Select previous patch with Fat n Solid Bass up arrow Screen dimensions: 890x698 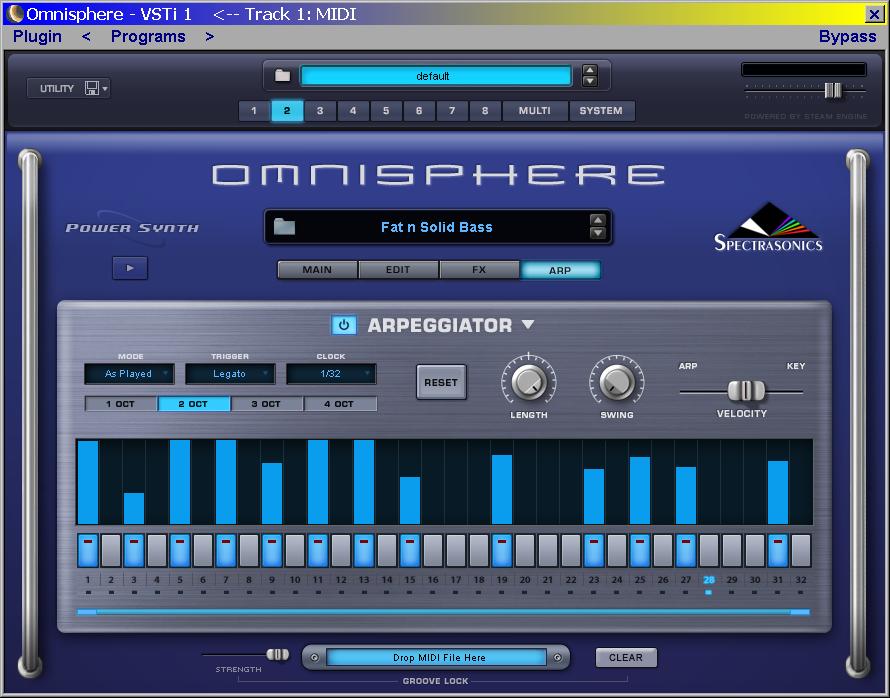coord(598,221)
